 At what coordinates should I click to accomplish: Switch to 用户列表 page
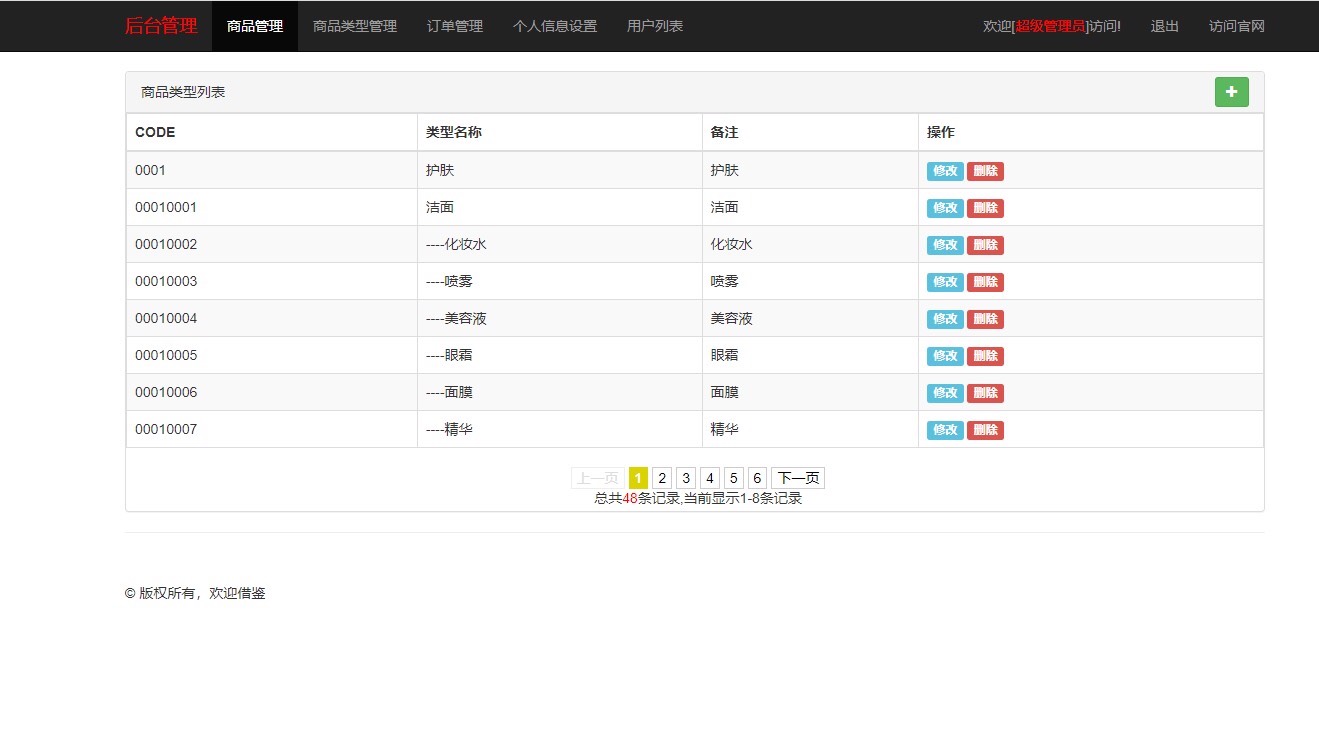655,26
